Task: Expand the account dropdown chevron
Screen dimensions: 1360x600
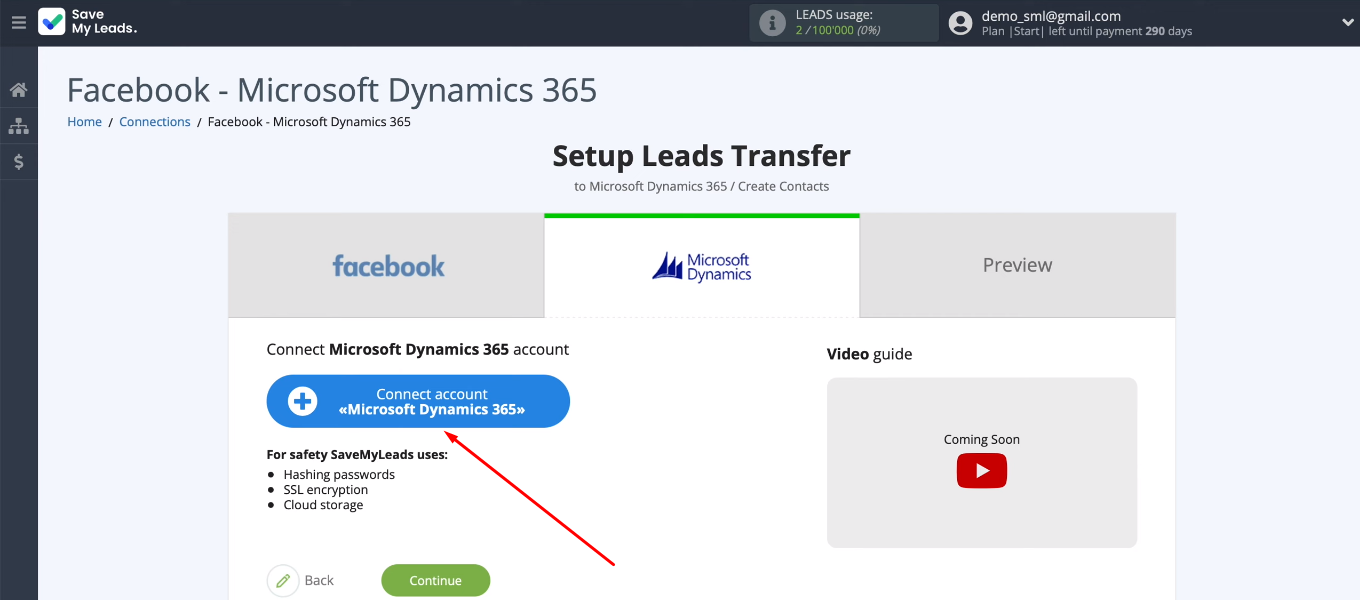Action: [1346, 22]
